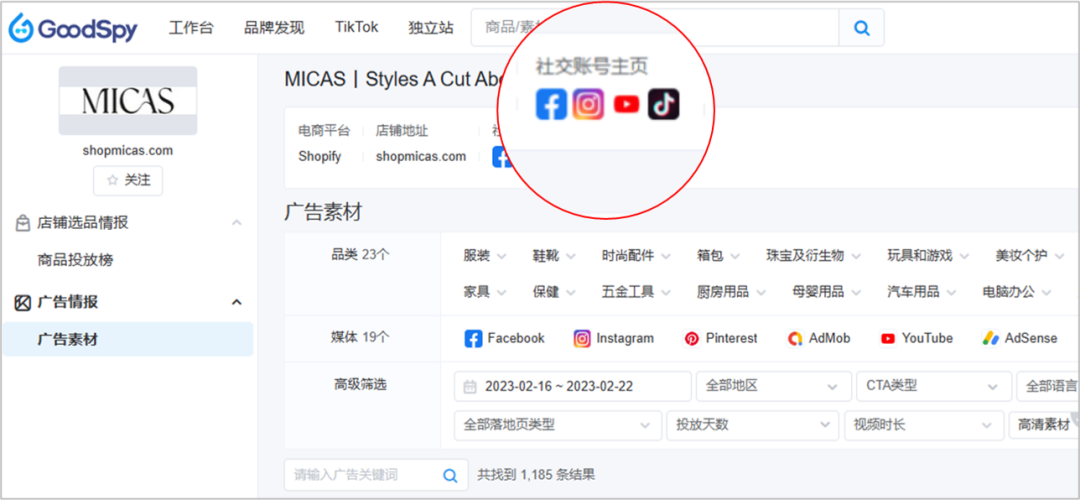Screen dimensions: 1080x500
Task: Open the YouTube social account icon in magnified circle
Action: [x=626, y=105]
